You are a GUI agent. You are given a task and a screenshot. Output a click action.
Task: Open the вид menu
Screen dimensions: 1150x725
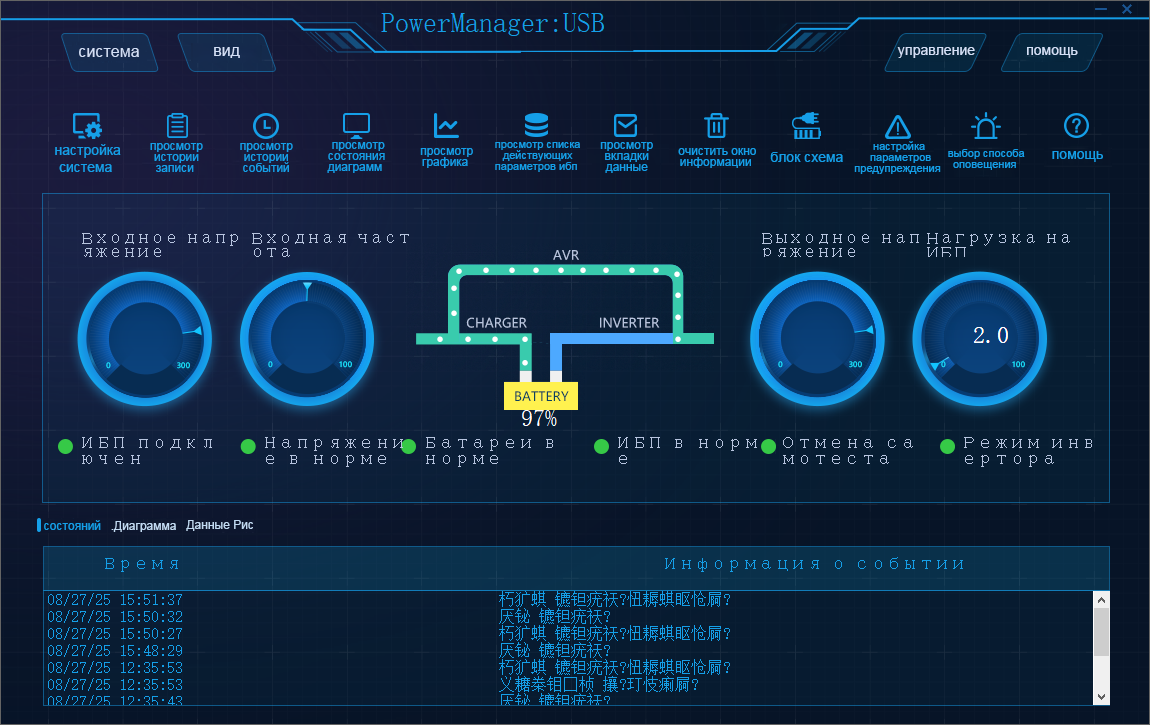(226, 52)
